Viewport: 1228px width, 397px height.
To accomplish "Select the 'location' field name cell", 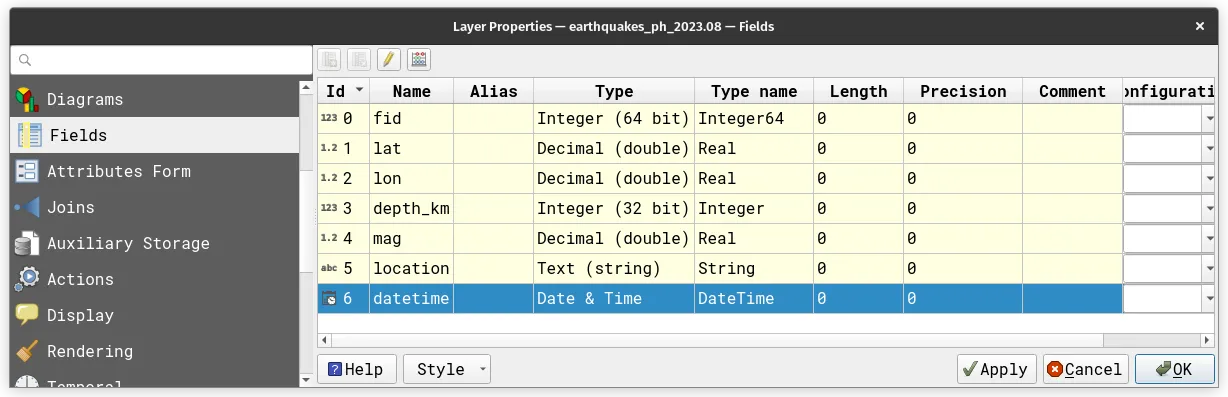I will point(411,268).
